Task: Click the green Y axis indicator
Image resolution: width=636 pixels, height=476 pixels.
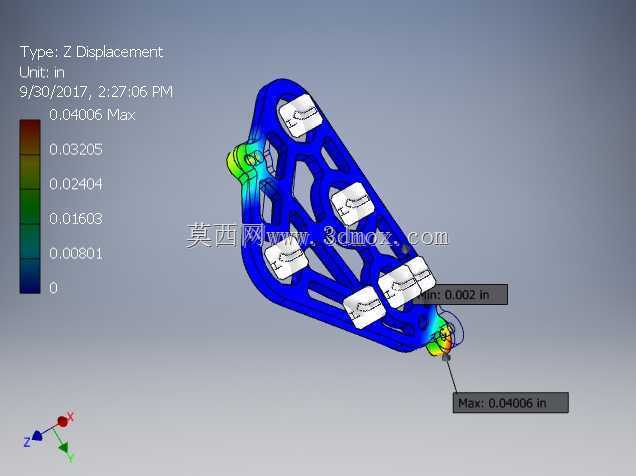Action: coord(65,450)
